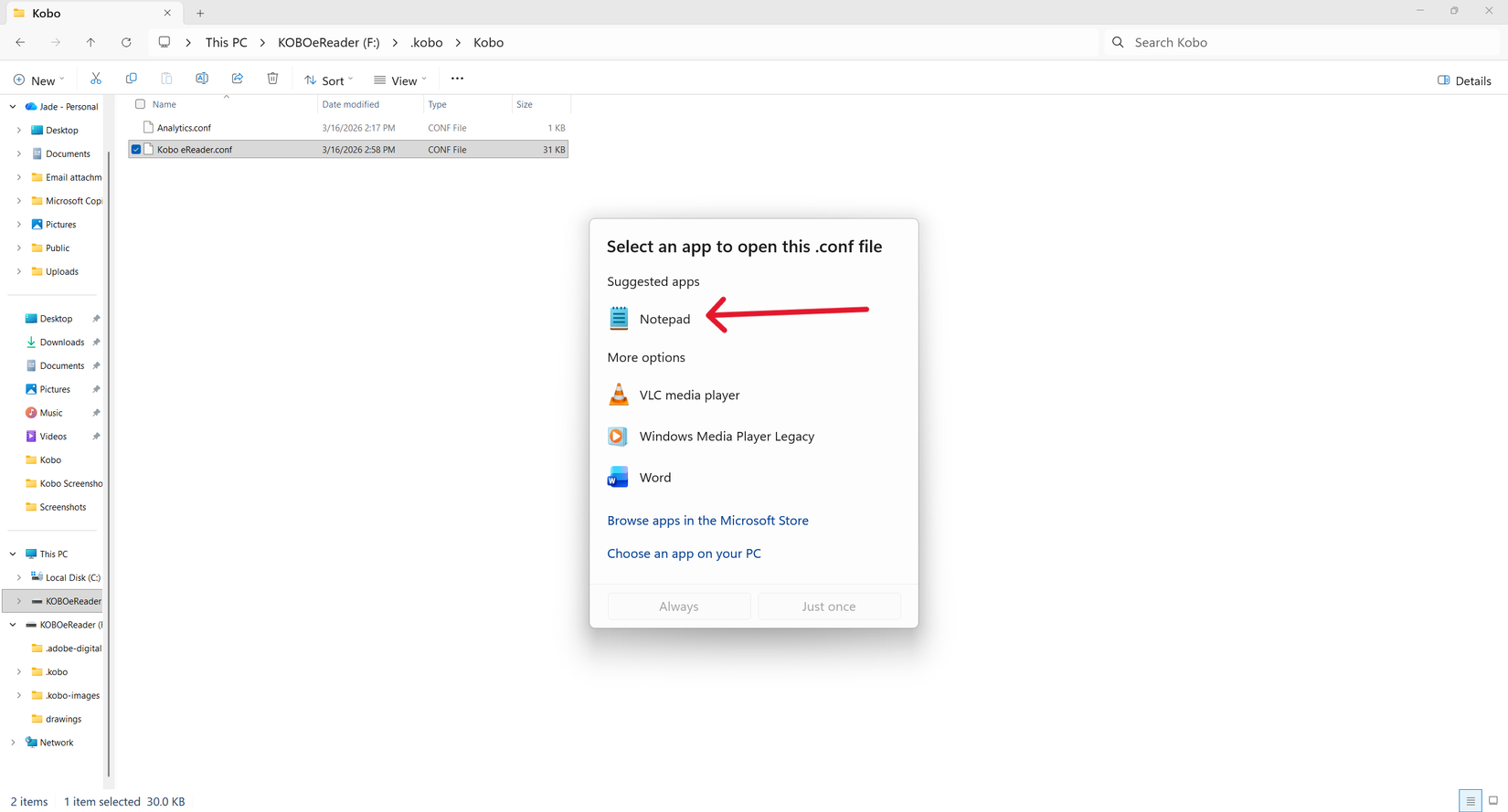Click the 3/16/2026 2:17 PM date cell

pos(358,128)
